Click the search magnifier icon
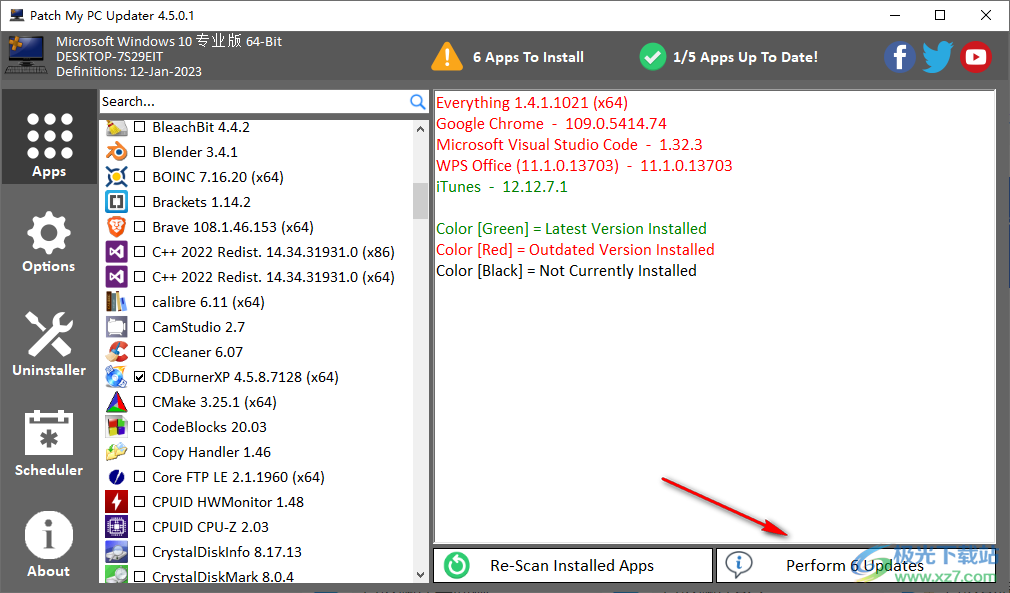 (x=418, y=102)
